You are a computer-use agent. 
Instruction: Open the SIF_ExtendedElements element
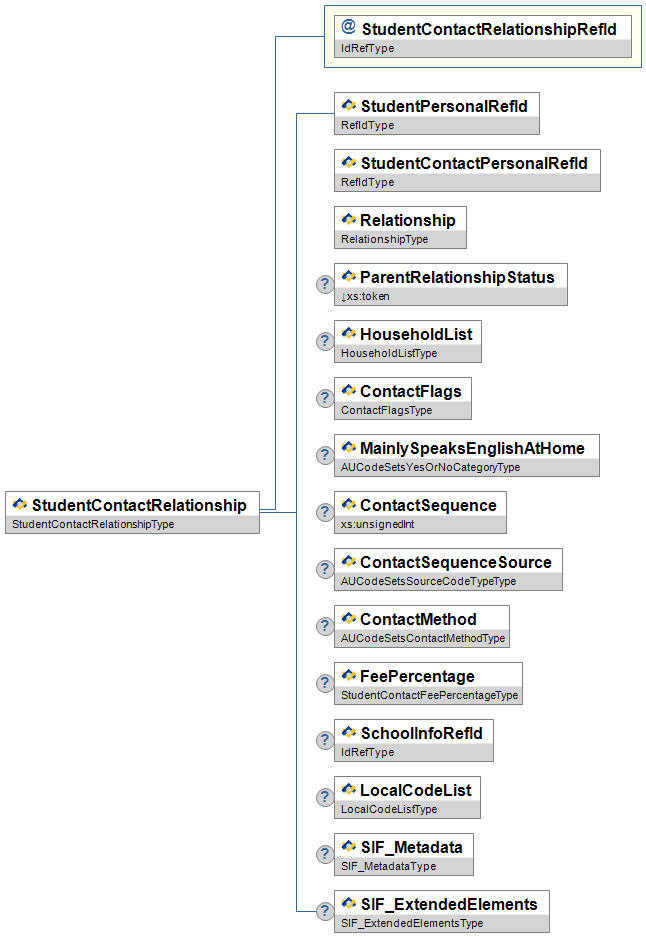click(448, 904)
